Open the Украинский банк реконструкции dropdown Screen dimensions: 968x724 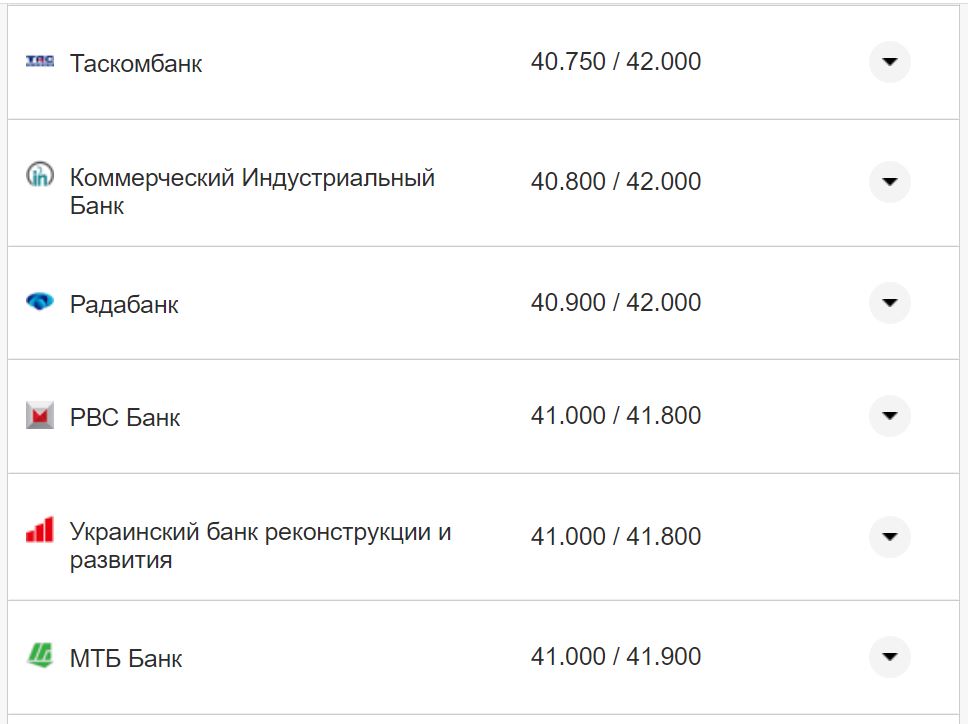click(889, 535)
